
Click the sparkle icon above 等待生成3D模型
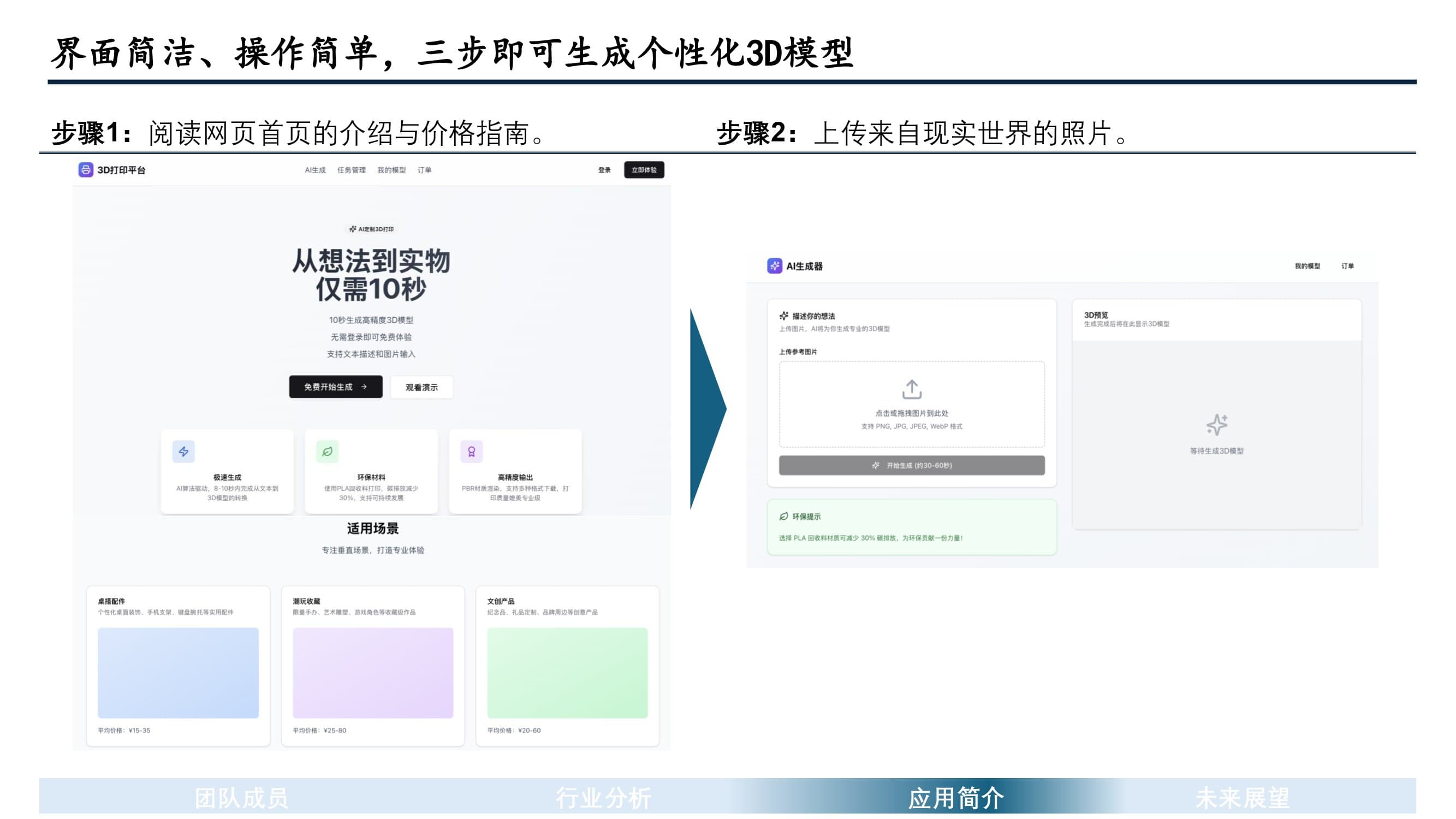pos(1216,424)
